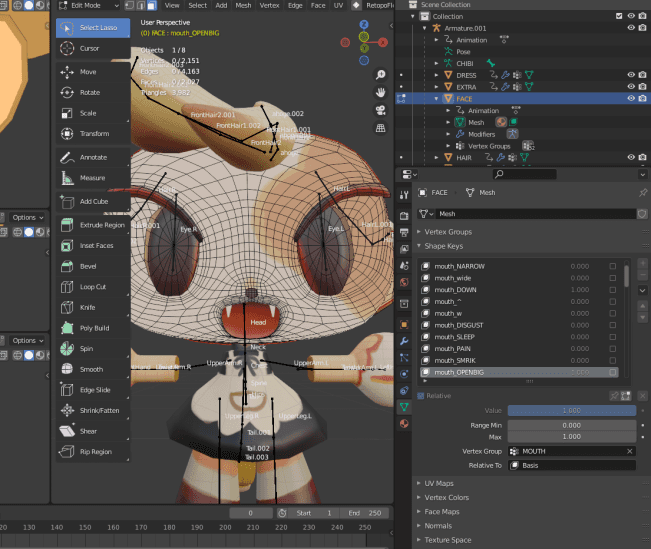Clear the MOUTH vertex group with X

point(629,451)
